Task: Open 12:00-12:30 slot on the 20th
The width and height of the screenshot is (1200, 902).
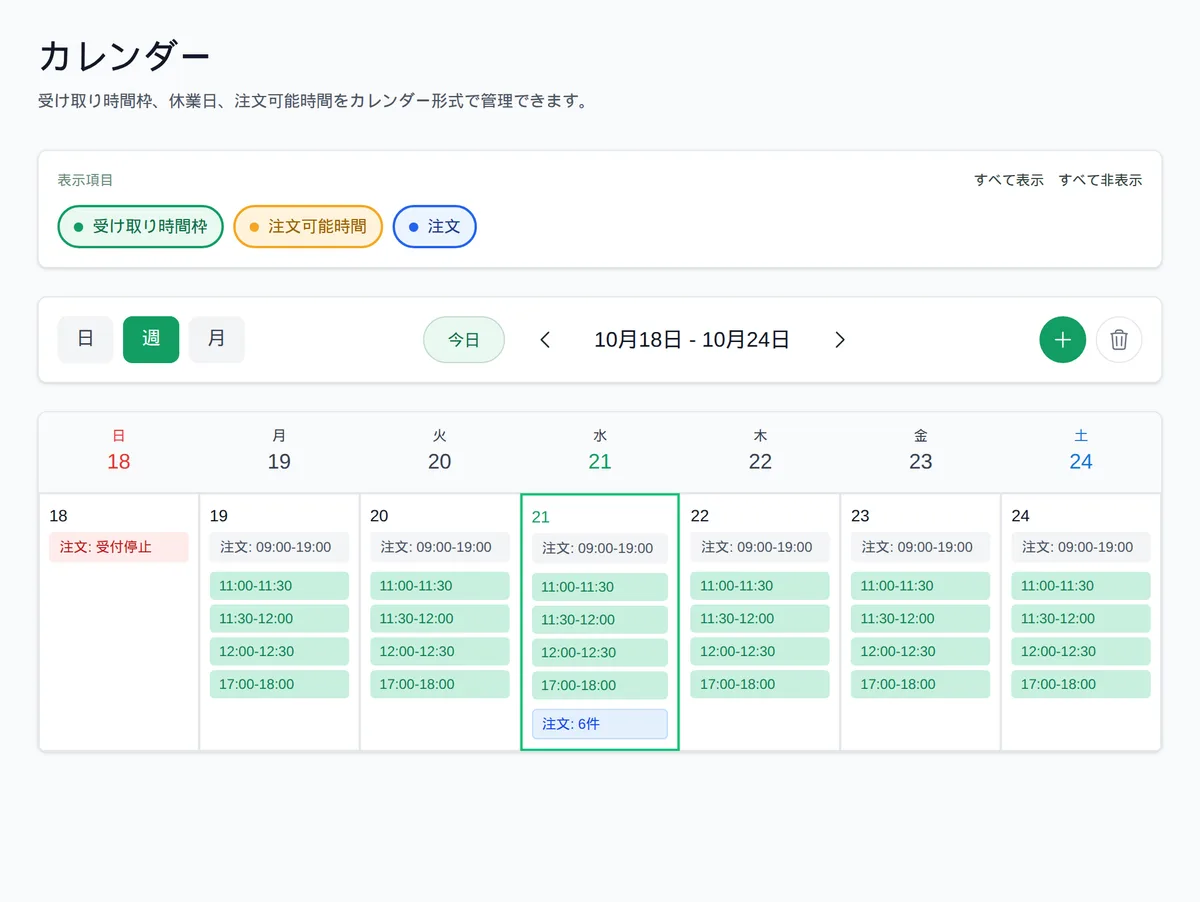Action: pos(440,652)
